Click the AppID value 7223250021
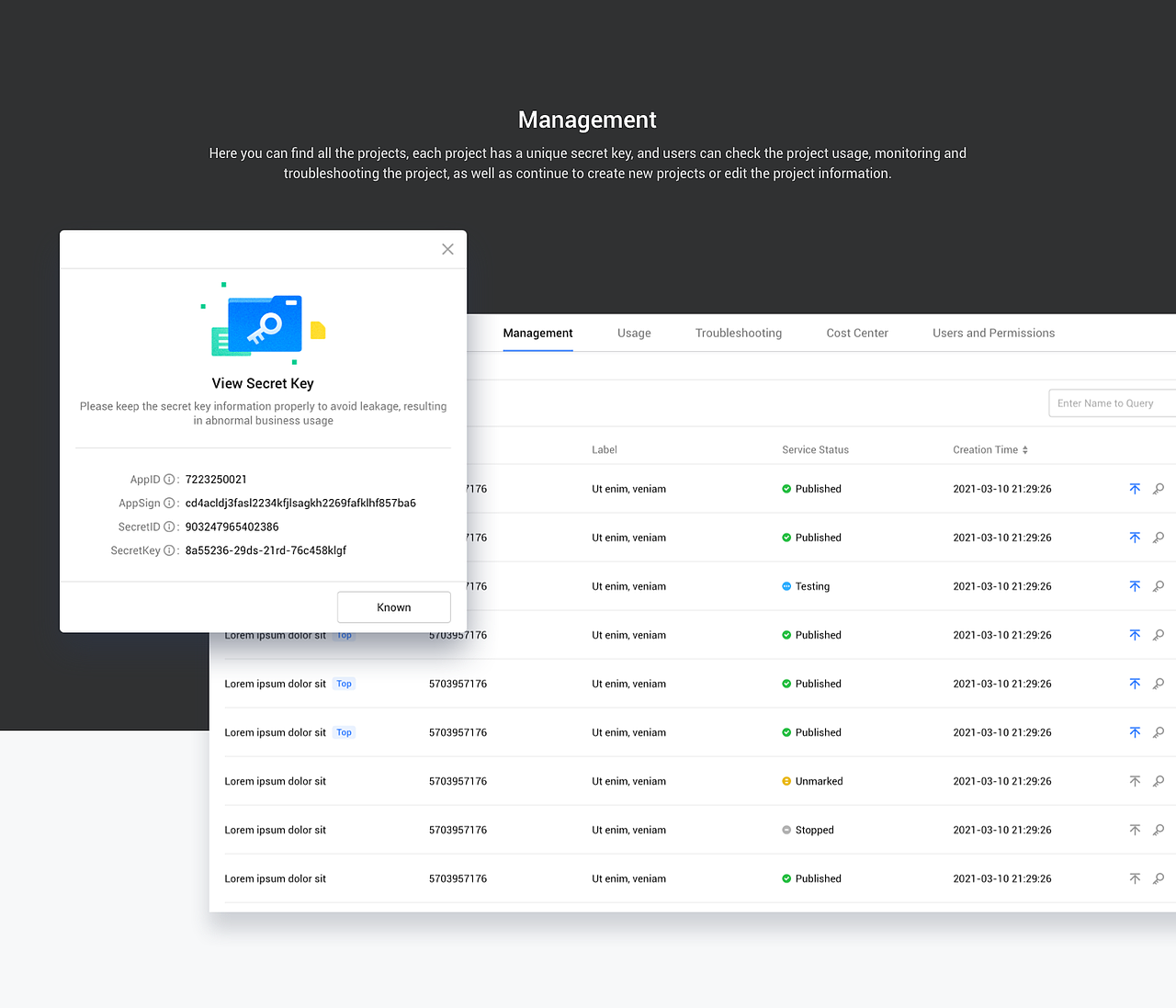 click(216, 480)
